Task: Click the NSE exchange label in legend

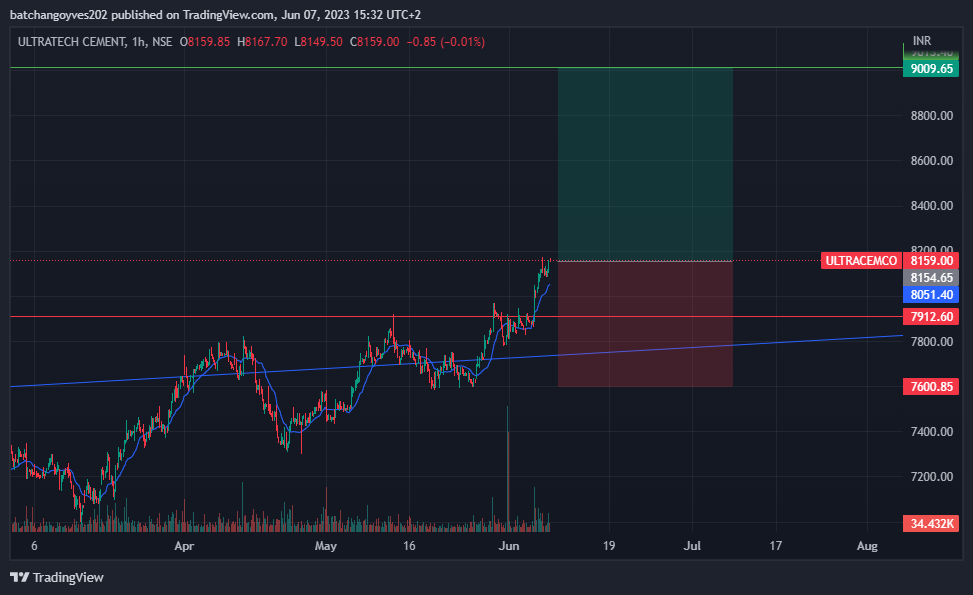Action: pyautogui.click(x=162, y=42)
